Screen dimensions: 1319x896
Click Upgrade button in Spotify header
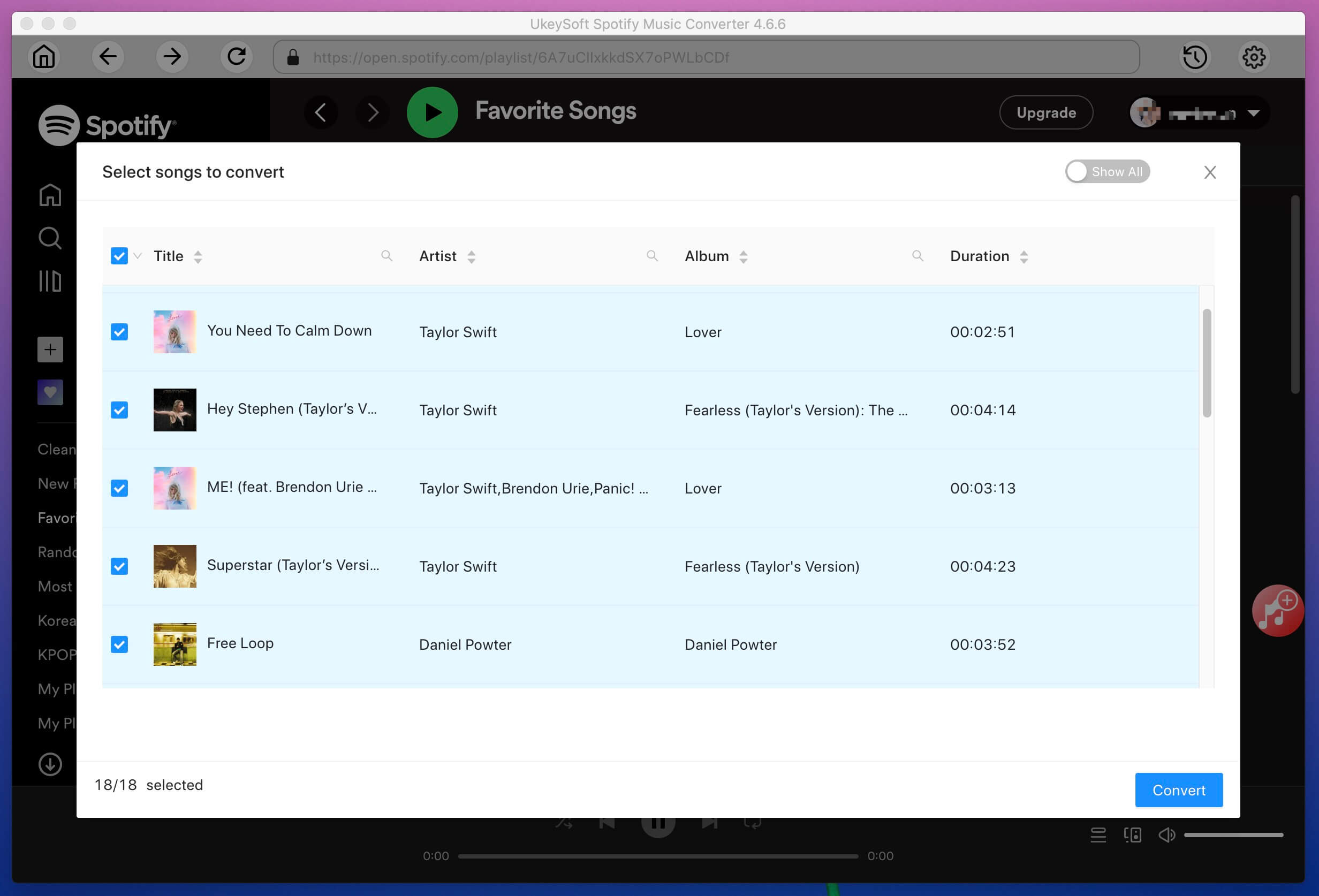[x=1046, y=111]
